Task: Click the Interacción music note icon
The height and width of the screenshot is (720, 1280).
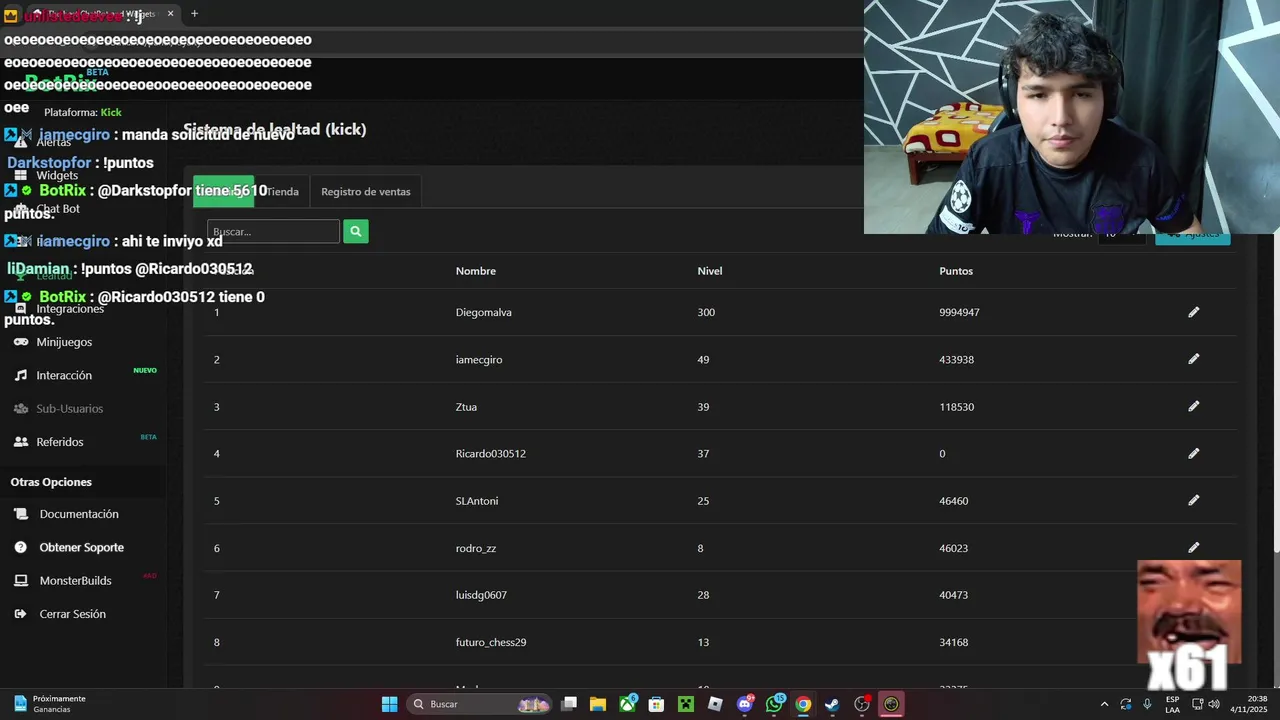Action: [21, 375]
